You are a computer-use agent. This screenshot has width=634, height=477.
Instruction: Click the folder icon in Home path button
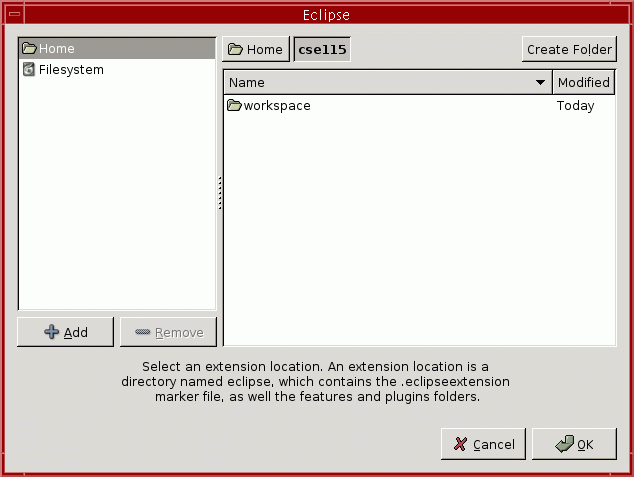(x=236, y=49)
